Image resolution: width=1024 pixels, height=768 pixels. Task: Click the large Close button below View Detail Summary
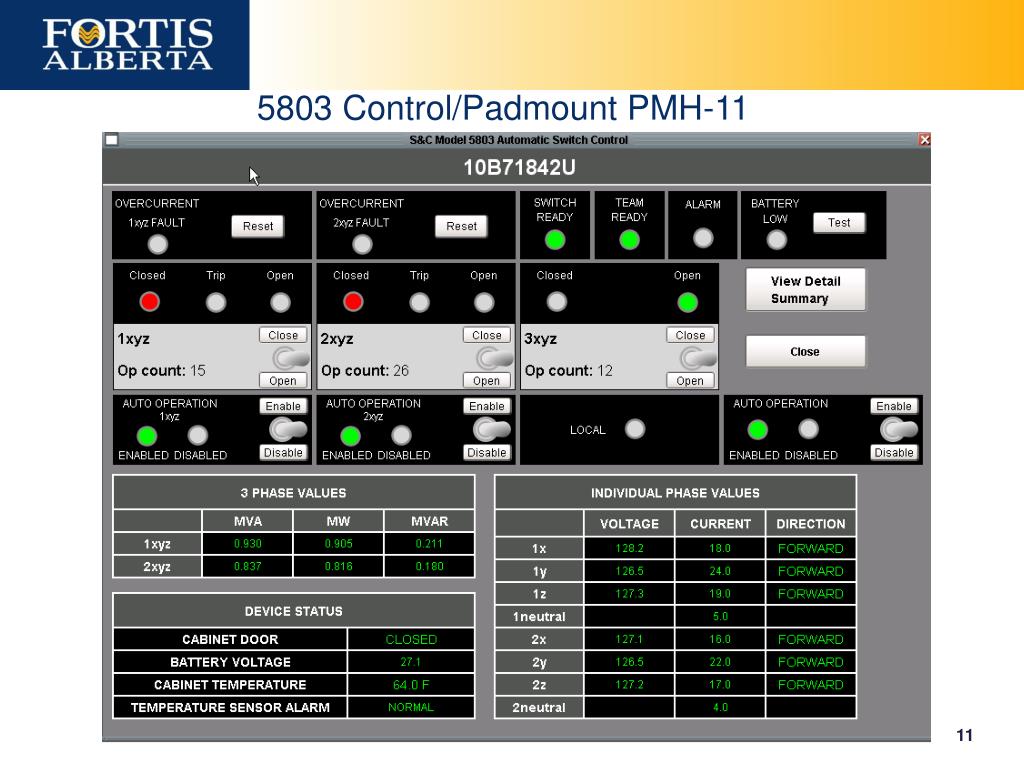[x=805, y=351]
